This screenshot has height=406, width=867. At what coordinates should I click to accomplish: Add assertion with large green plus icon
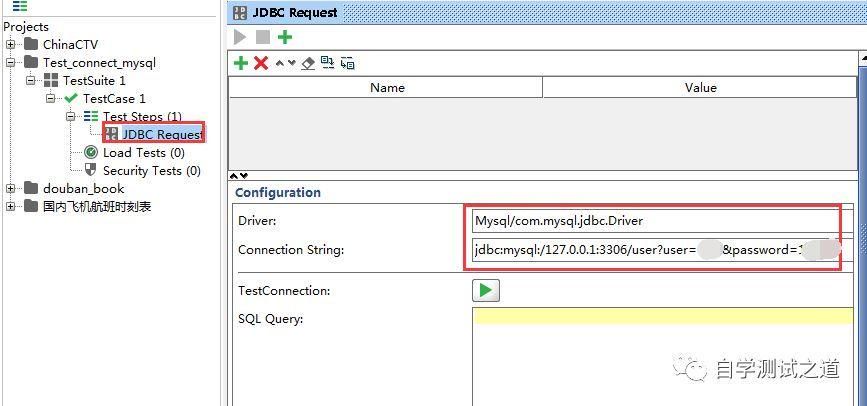pos(285,38)
